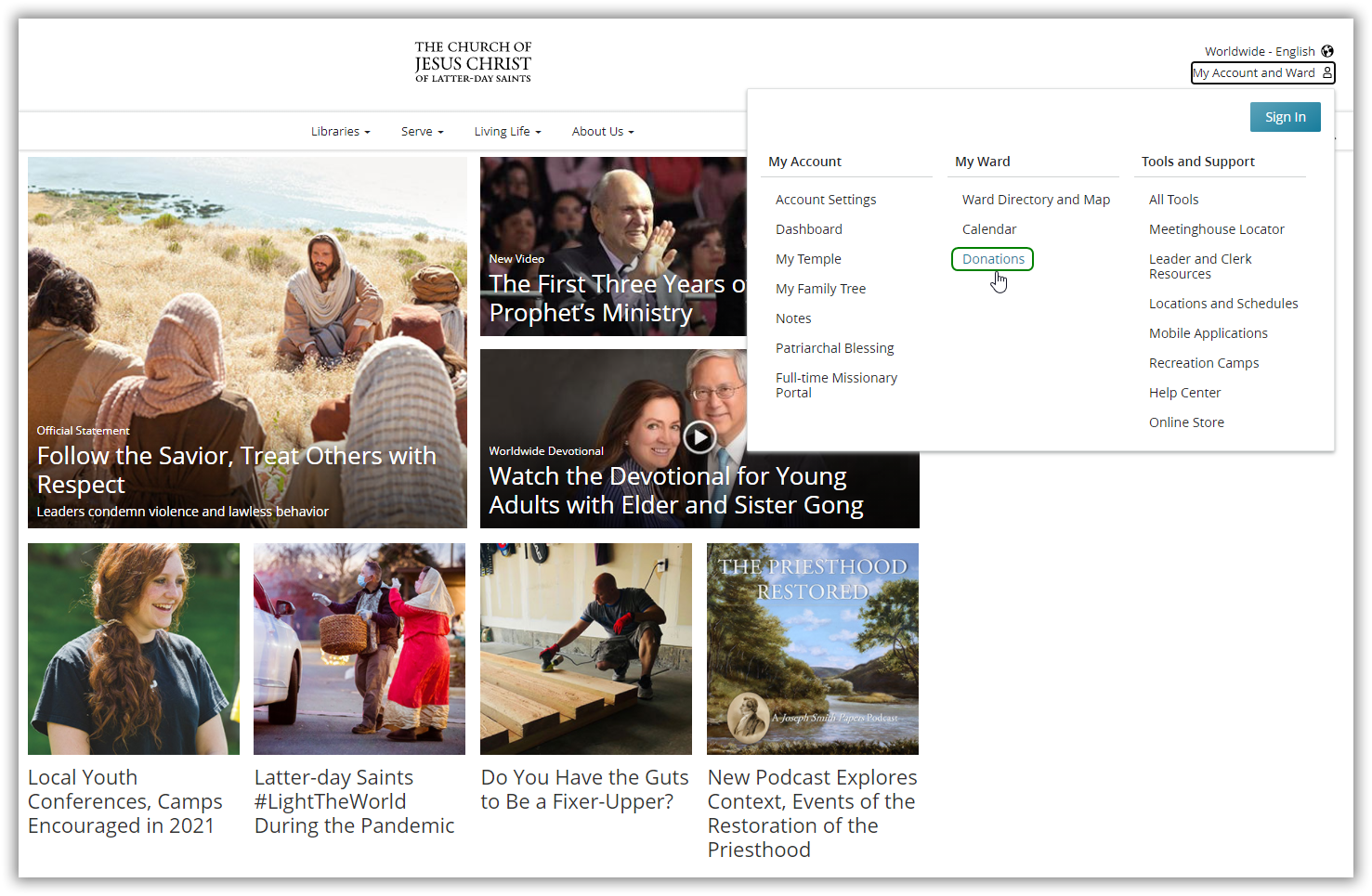The image size is (1372, 896).
Task: Select Donations under My Ward
Action: click(993, 259)
